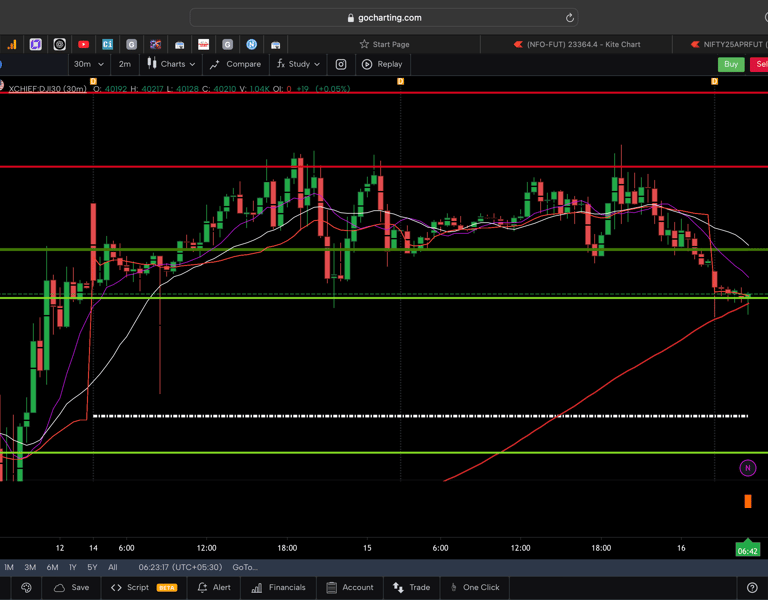Open the concentric circles bookmark icon
Image resolution: width=768 pixels, height=600 pixels.
[60, 45]
